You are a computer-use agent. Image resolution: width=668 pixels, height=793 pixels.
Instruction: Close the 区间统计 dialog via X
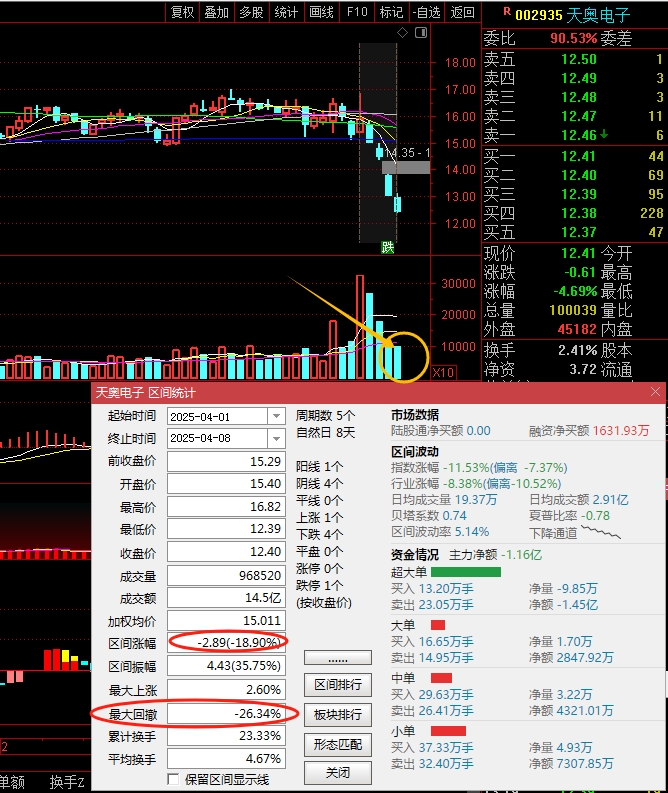coord(655,392)
